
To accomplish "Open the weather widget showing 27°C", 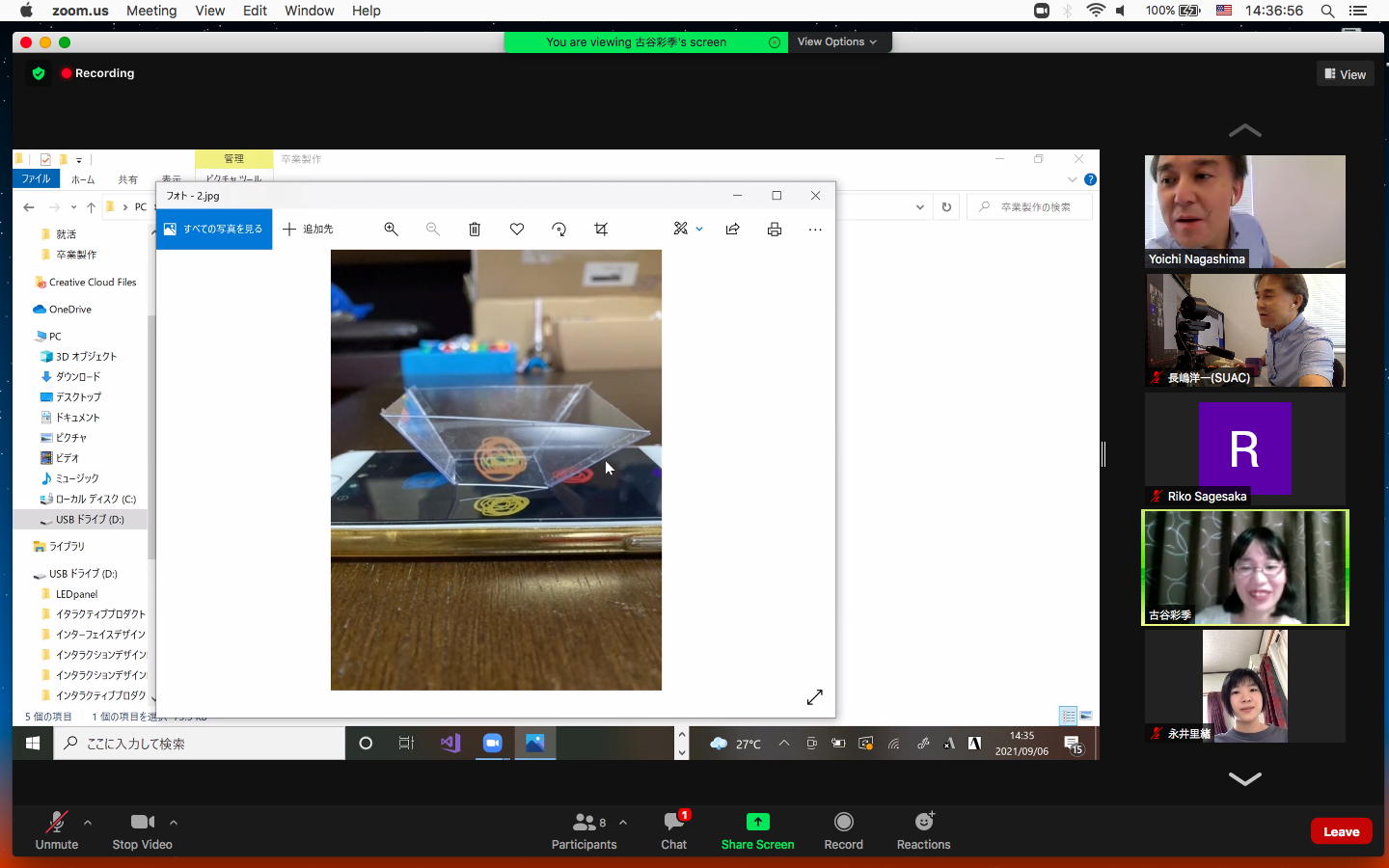I will coord(735,744).
